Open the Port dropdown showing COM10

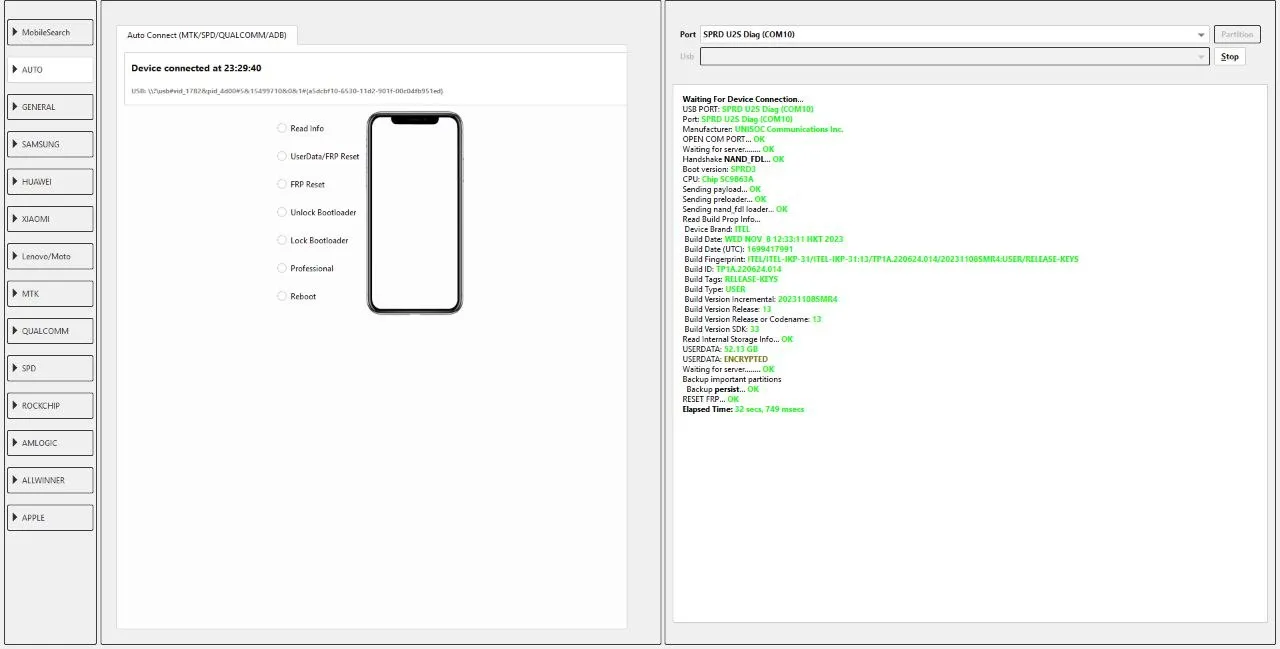coord(953,34)
